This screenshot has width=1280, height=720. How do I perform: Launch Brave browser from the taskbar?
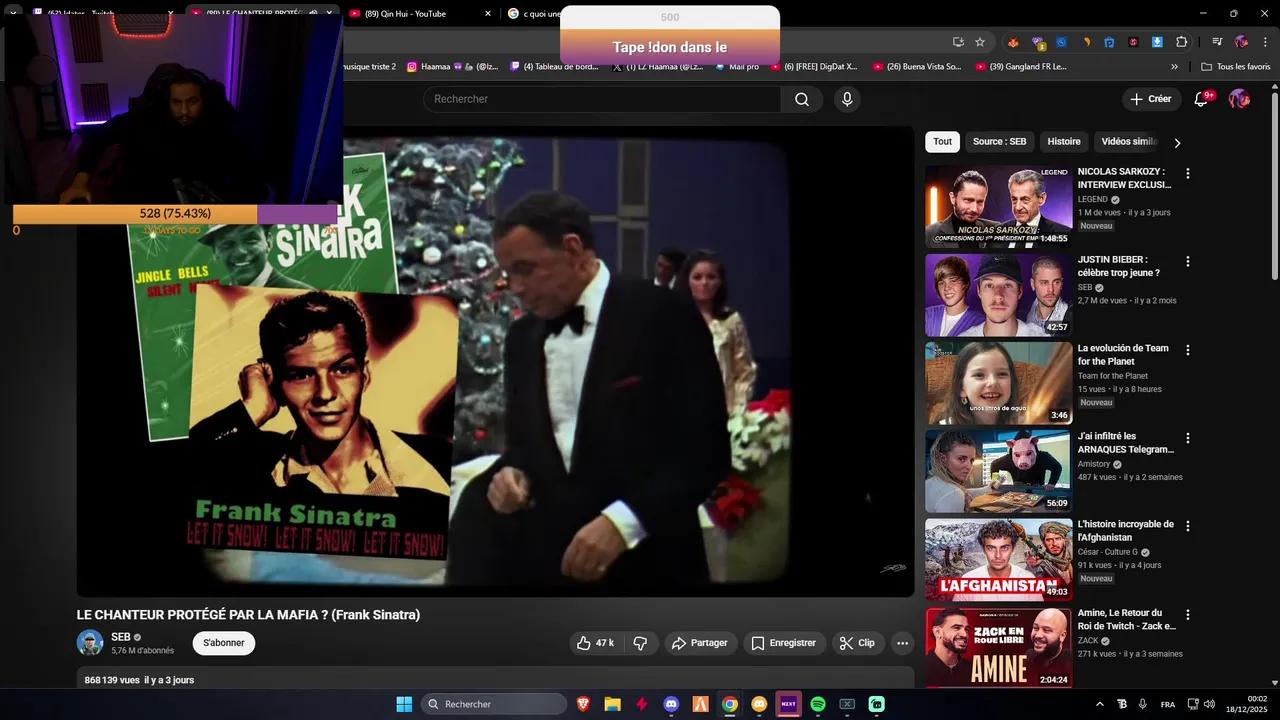(583, 704)
